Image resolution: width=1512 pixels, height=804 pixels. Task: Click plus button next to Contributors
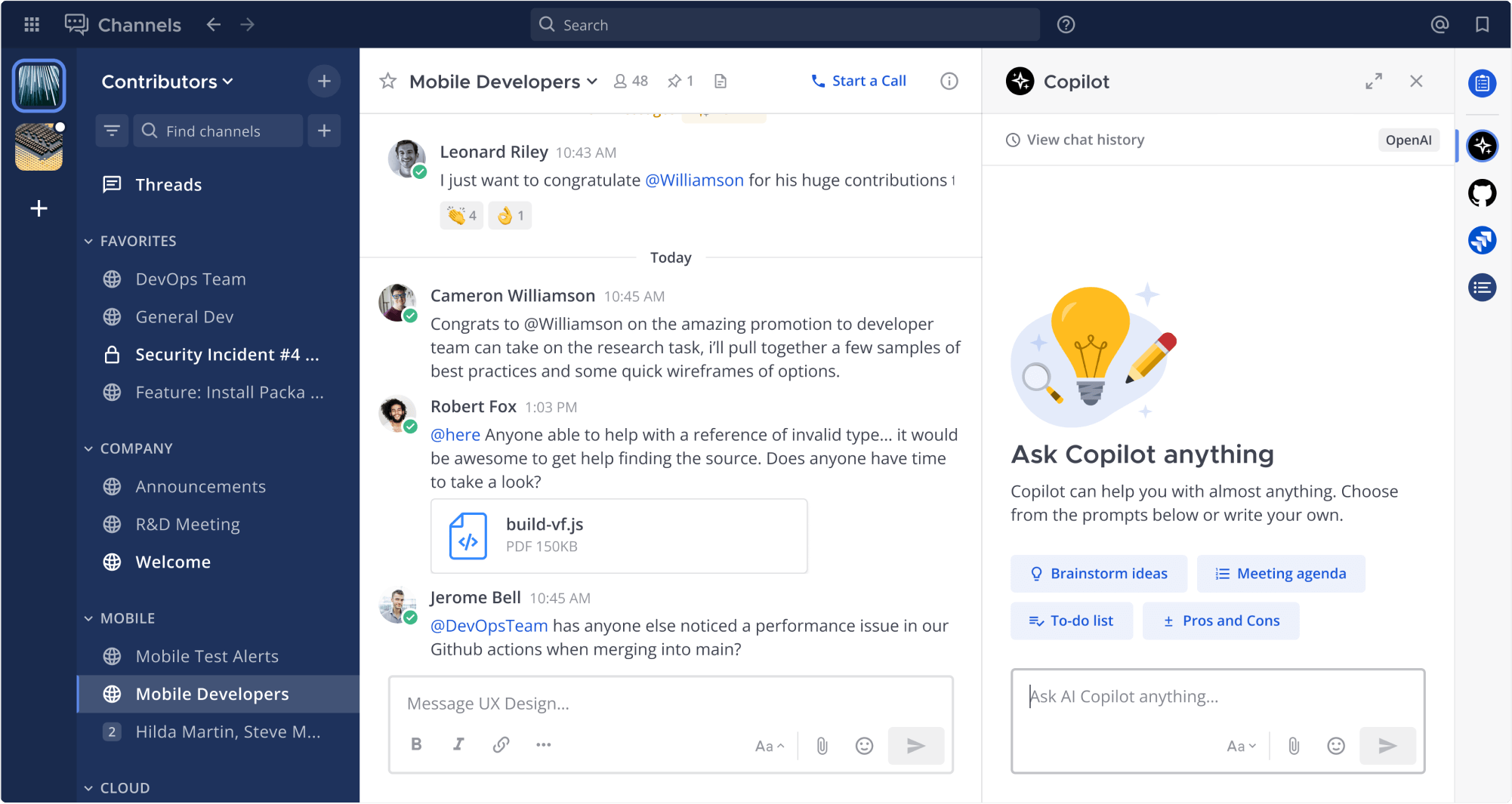pos(324,82)
